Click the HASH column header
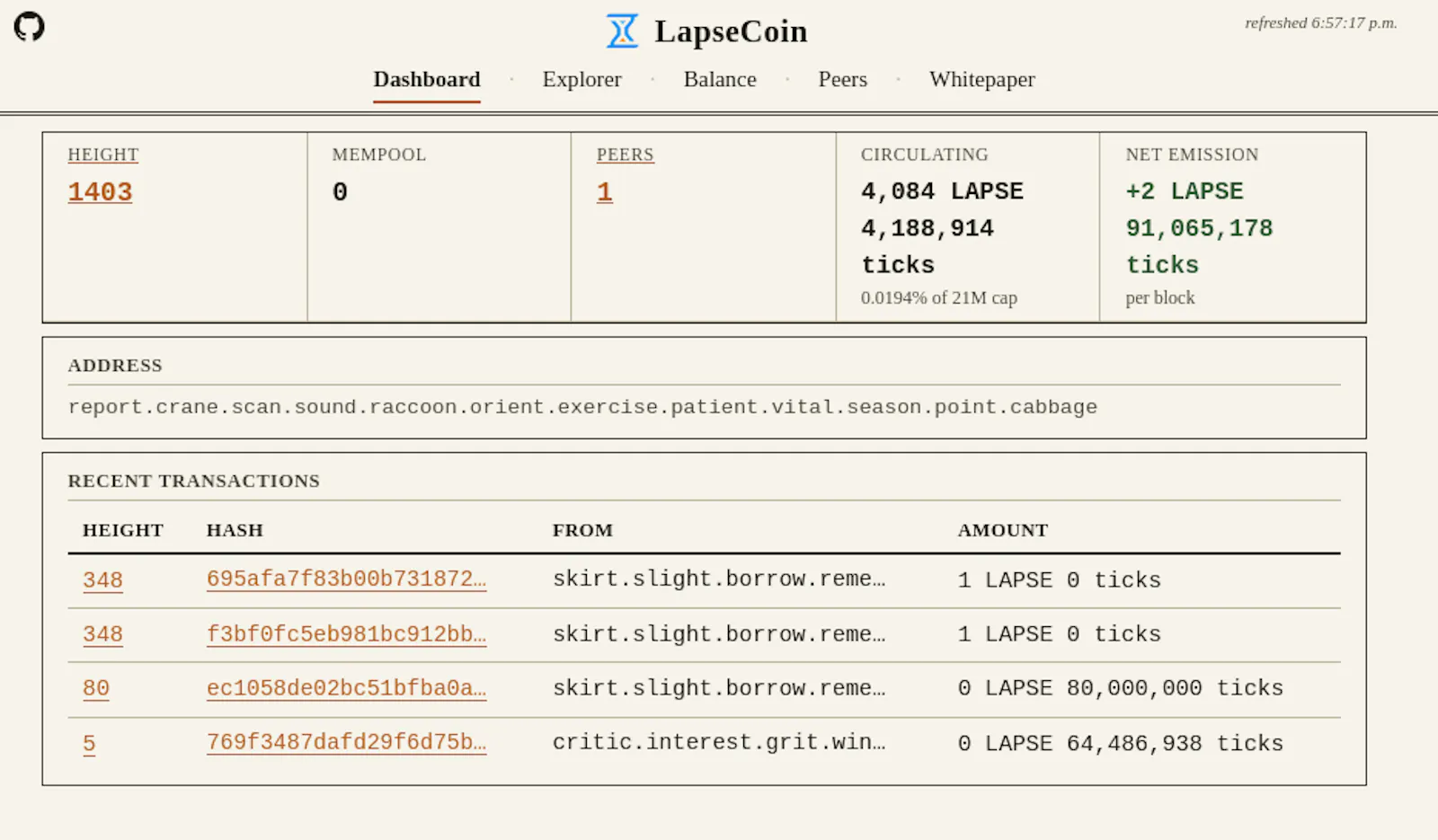The height and width of the screenshot is (840, 1438). point(235,530)
